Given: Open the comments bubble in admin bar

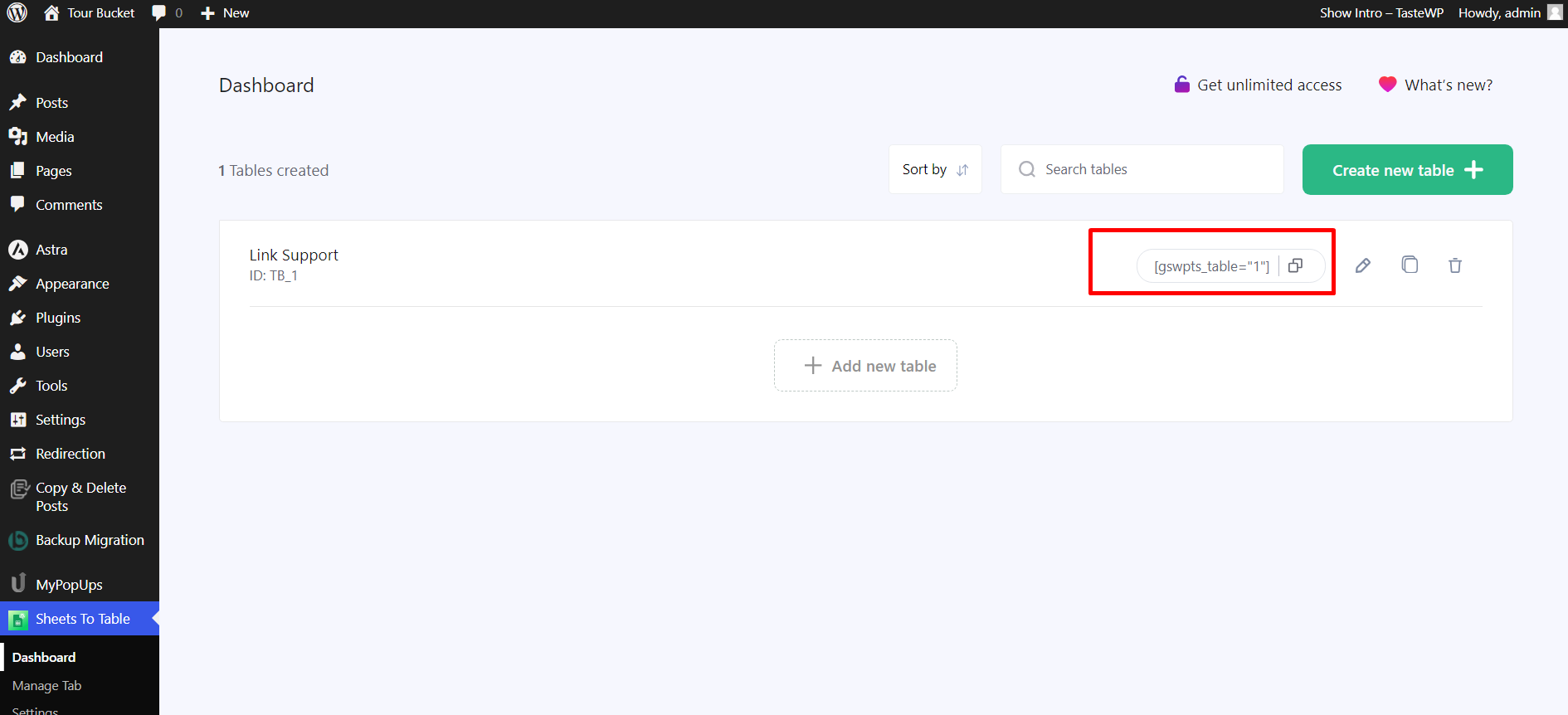Looking at the screenshot, I should click(167, 13).
